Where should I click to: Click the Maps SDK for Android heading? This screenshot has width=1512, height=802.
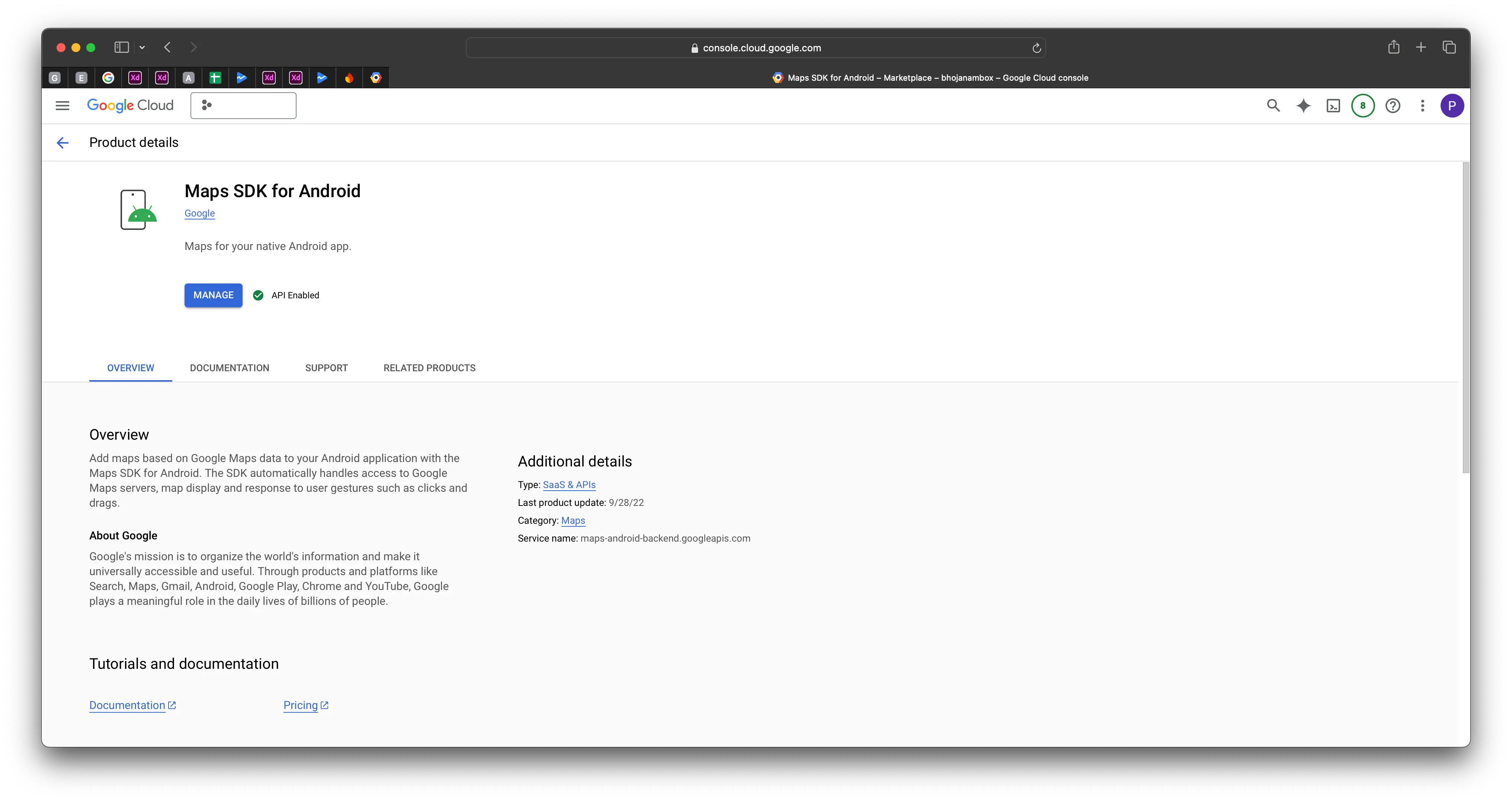(x=272, y=191)
